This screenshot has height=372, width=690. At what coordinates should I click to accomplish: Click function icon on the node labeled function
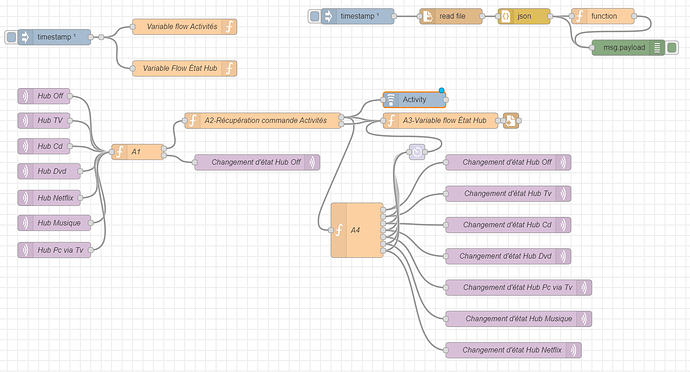(579, 16)
